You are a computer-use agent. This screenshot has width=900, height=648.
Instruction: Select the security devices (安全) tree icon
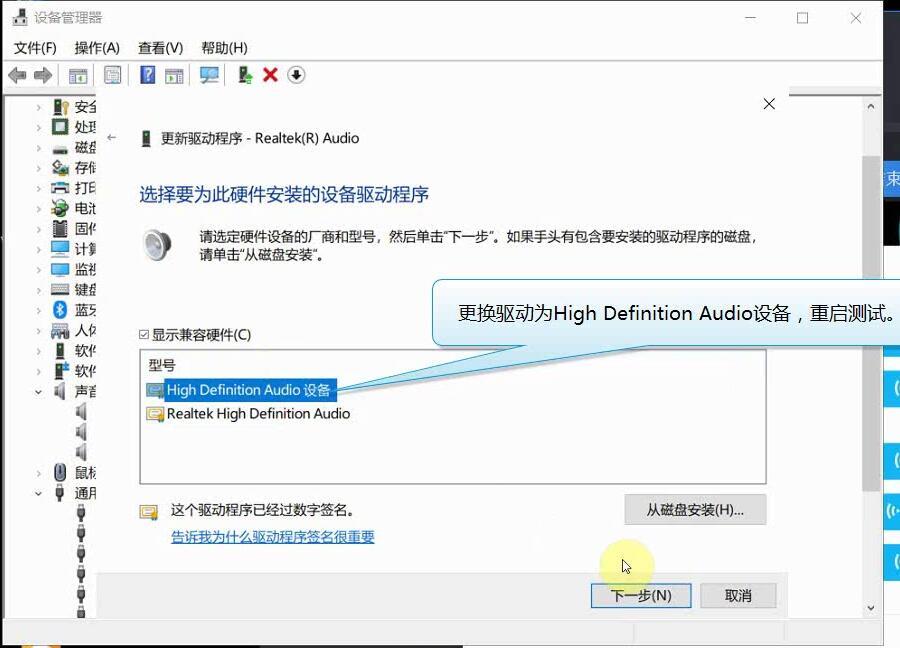pyautogui.click(x=60, y=107)
